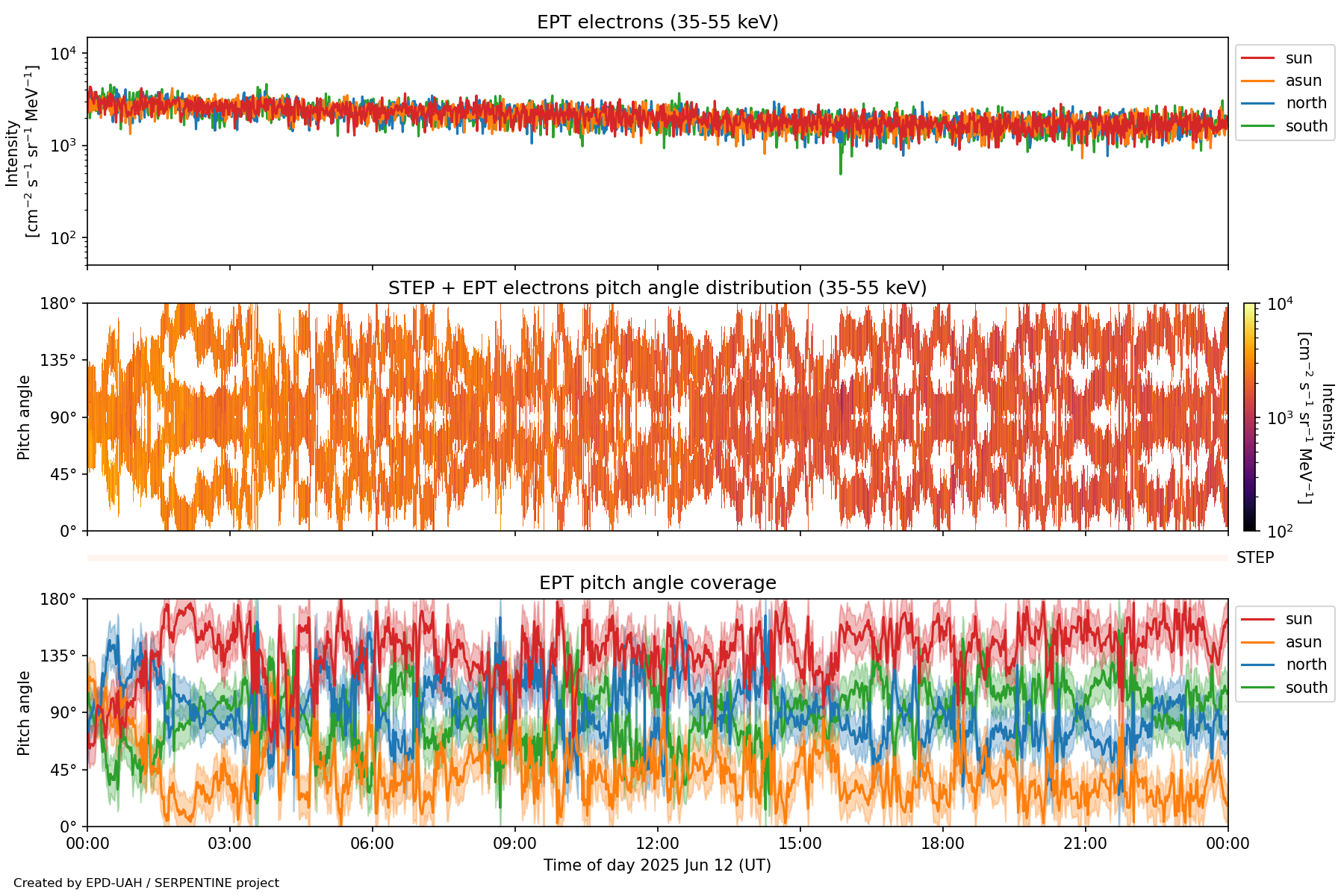Viewport: 1344px width, 896px height.
Task: Click the intensity colorbar beside the pitch angle plot
Action: pyautogui.click(x=1250, y=417)
